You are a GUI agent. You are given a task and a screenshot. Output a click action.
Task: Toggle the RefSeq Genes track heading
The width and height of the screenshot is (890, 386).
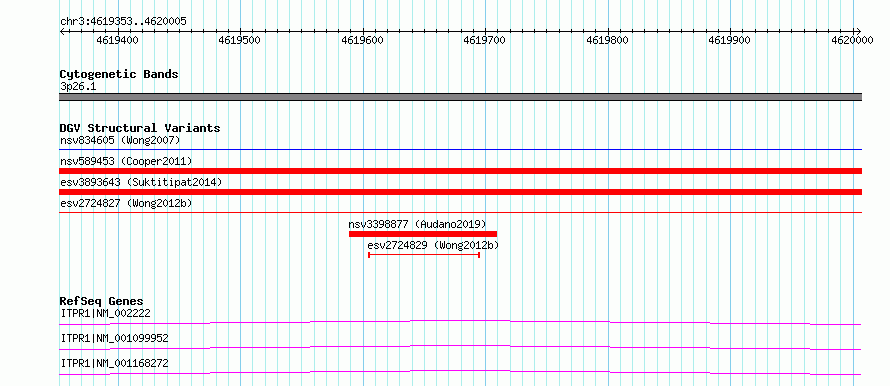(x=102, y=301)
